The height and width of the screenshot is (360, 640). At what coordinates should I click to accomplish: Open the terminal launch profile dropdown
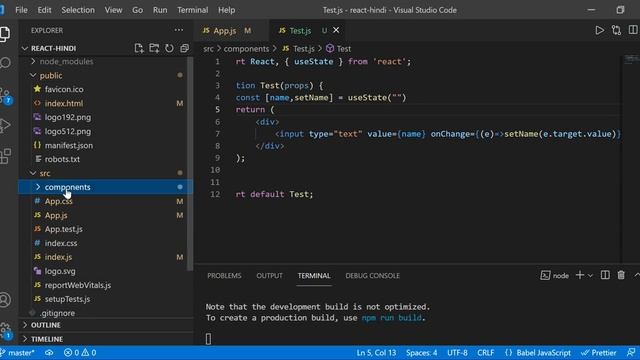click(x=590, y=276)
